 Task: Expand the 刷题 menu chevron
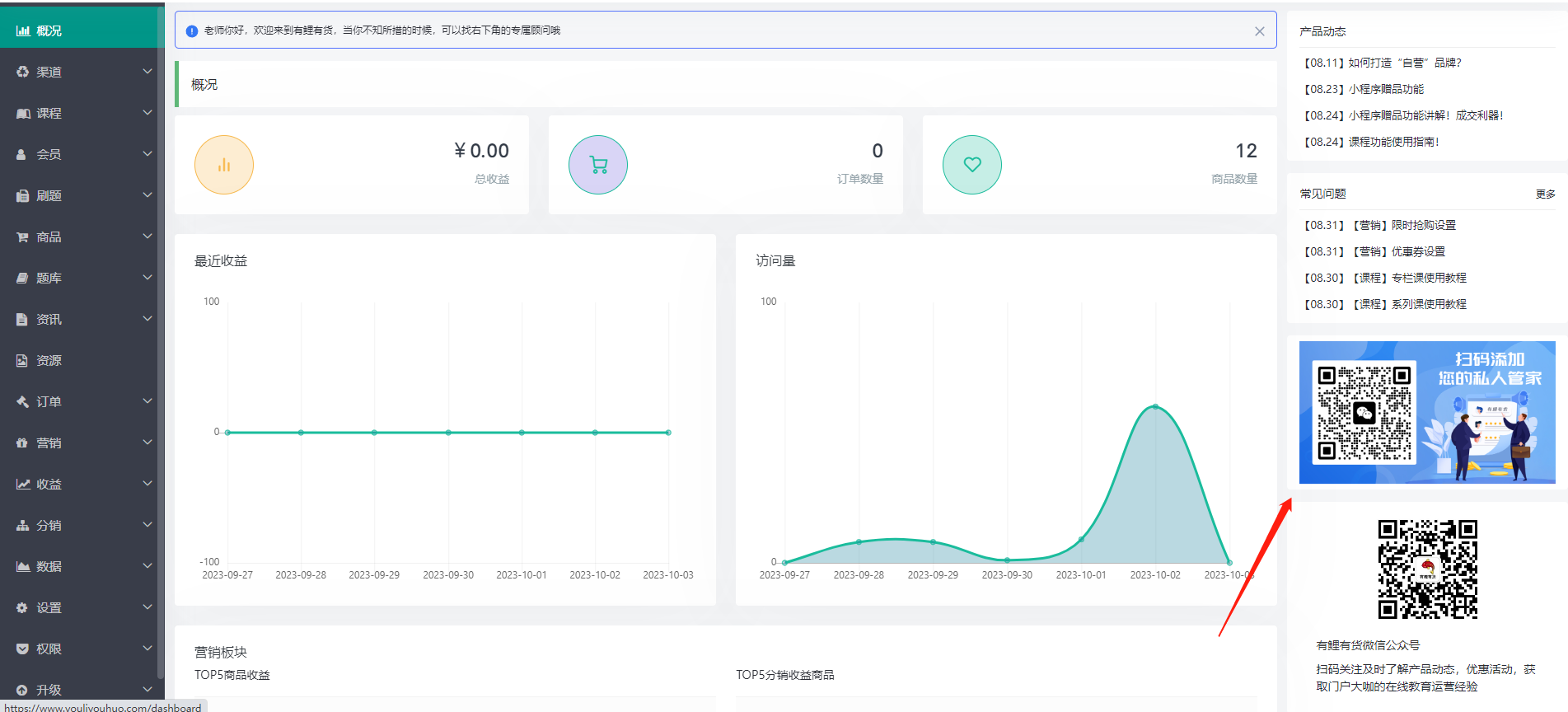(147, 195)
